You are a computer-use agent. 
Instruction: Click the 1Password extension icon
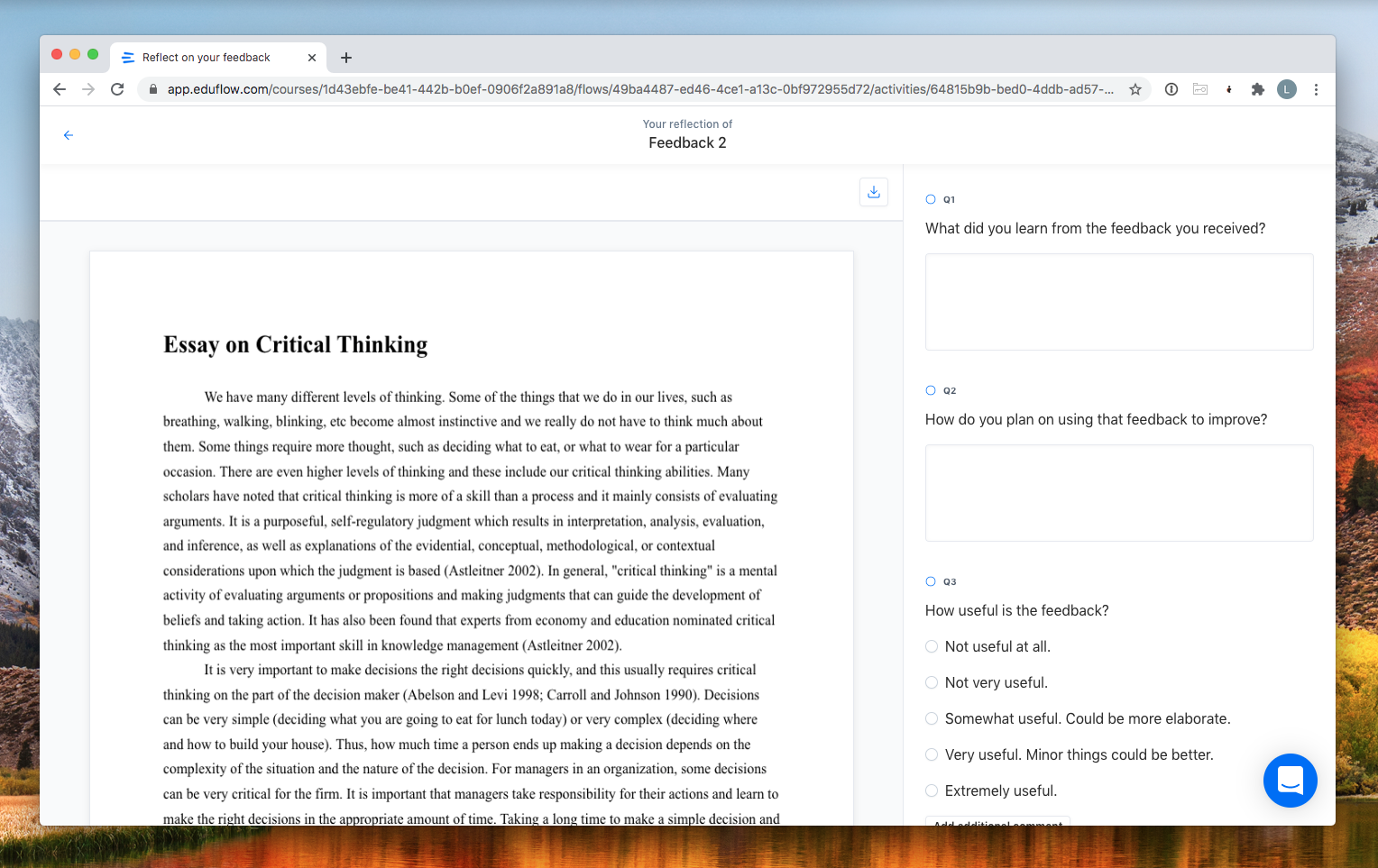click(x=1171, y=89)
